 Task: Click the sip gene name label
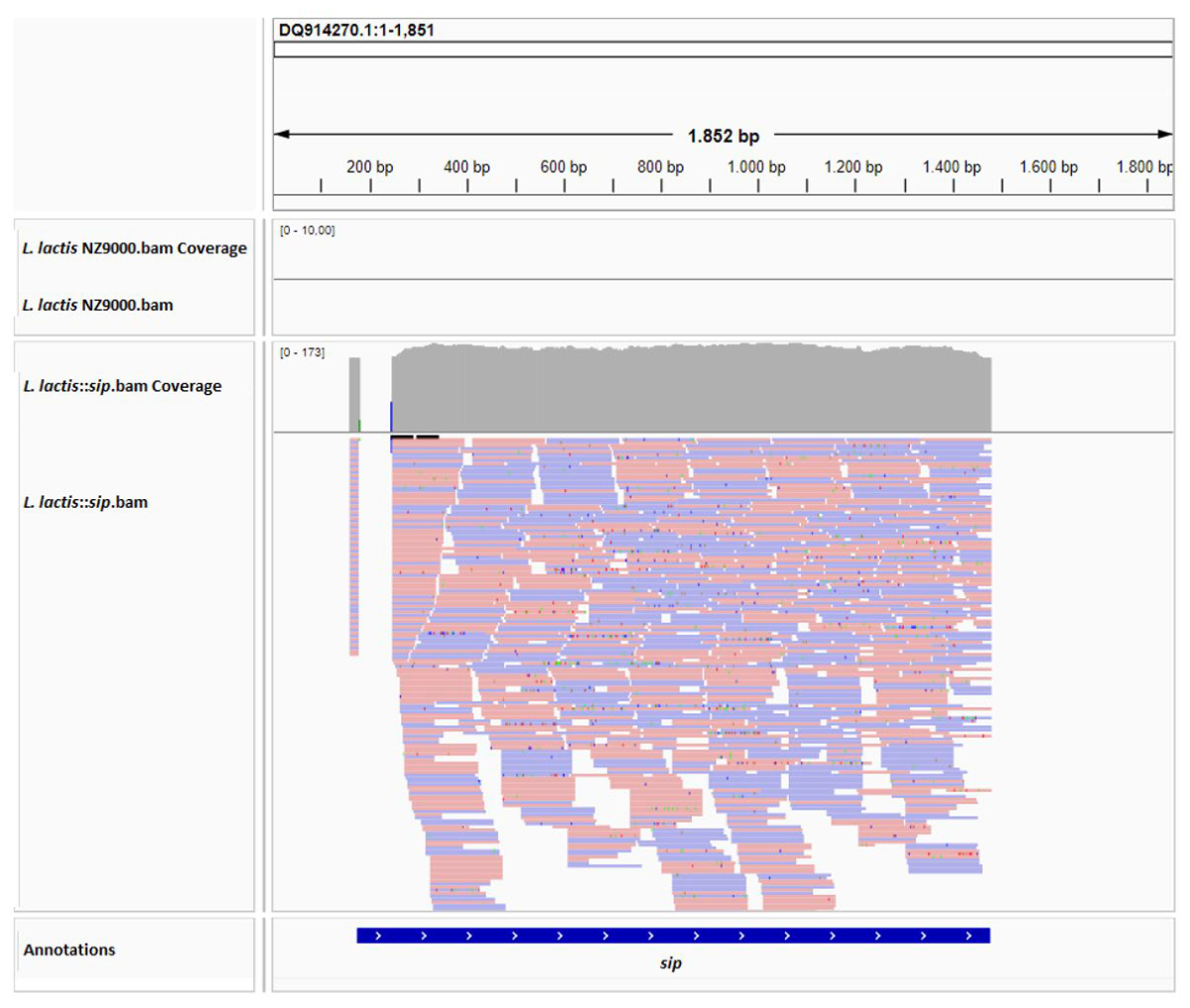tap(671, 963)
